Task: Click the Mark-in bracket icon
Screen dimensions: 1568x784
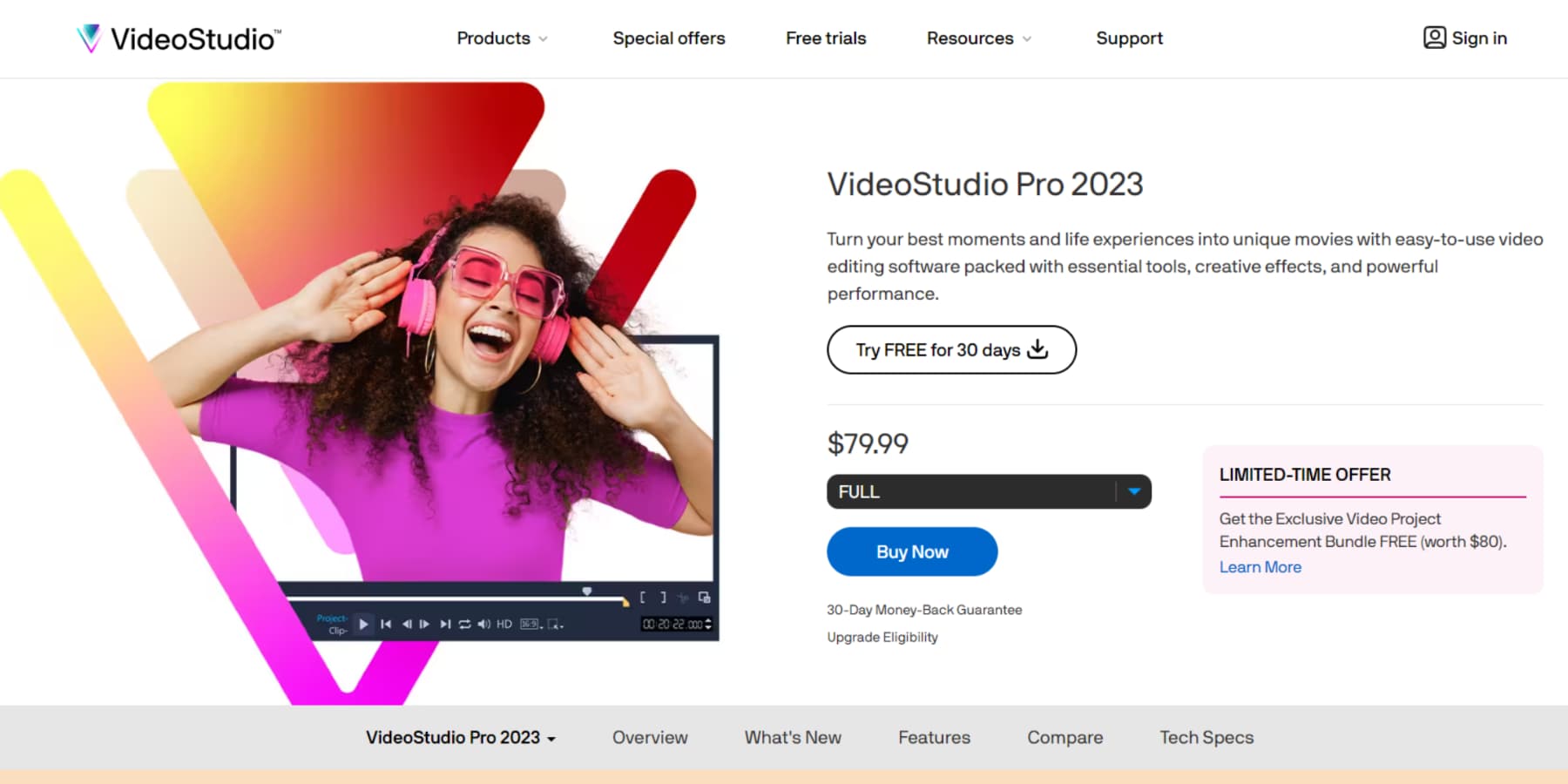Action: point(643,598)
